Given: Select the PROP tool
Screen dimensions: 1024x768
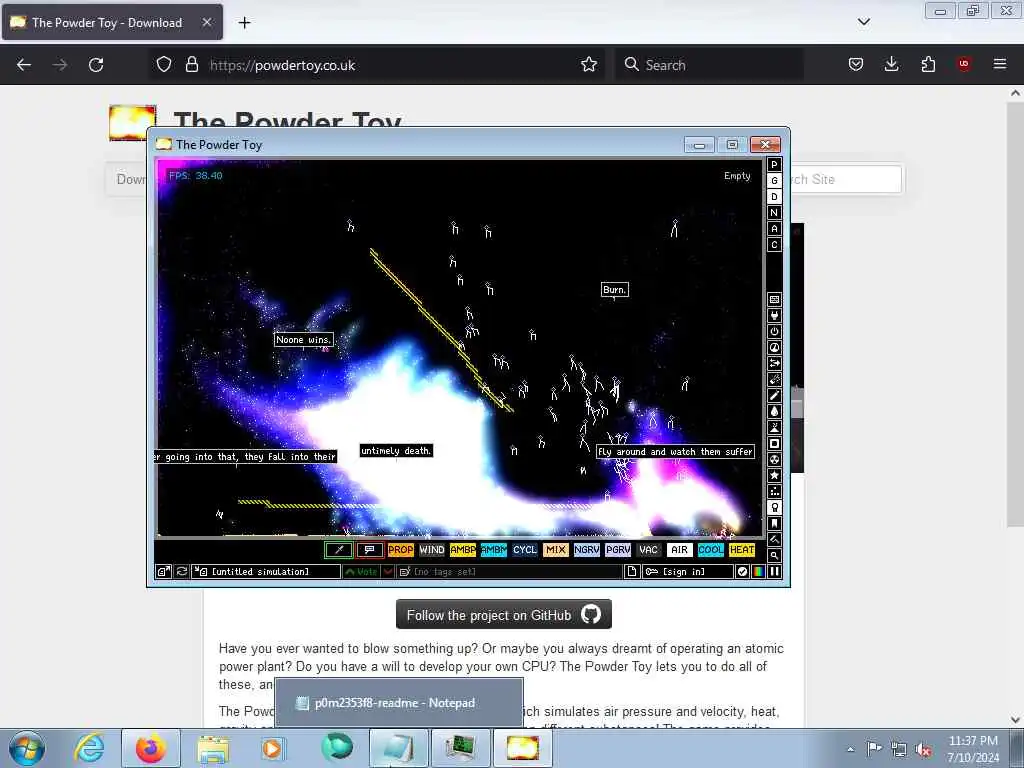Looking at the screenshot, I should (400, 550).
